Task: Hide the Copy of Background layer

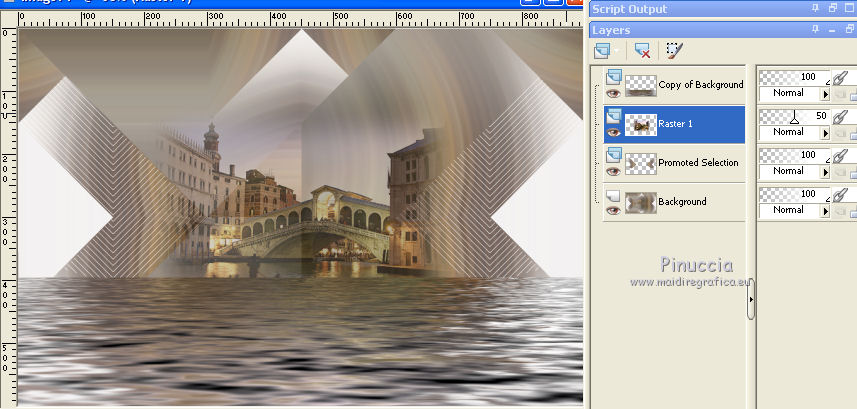Action: 613,94
